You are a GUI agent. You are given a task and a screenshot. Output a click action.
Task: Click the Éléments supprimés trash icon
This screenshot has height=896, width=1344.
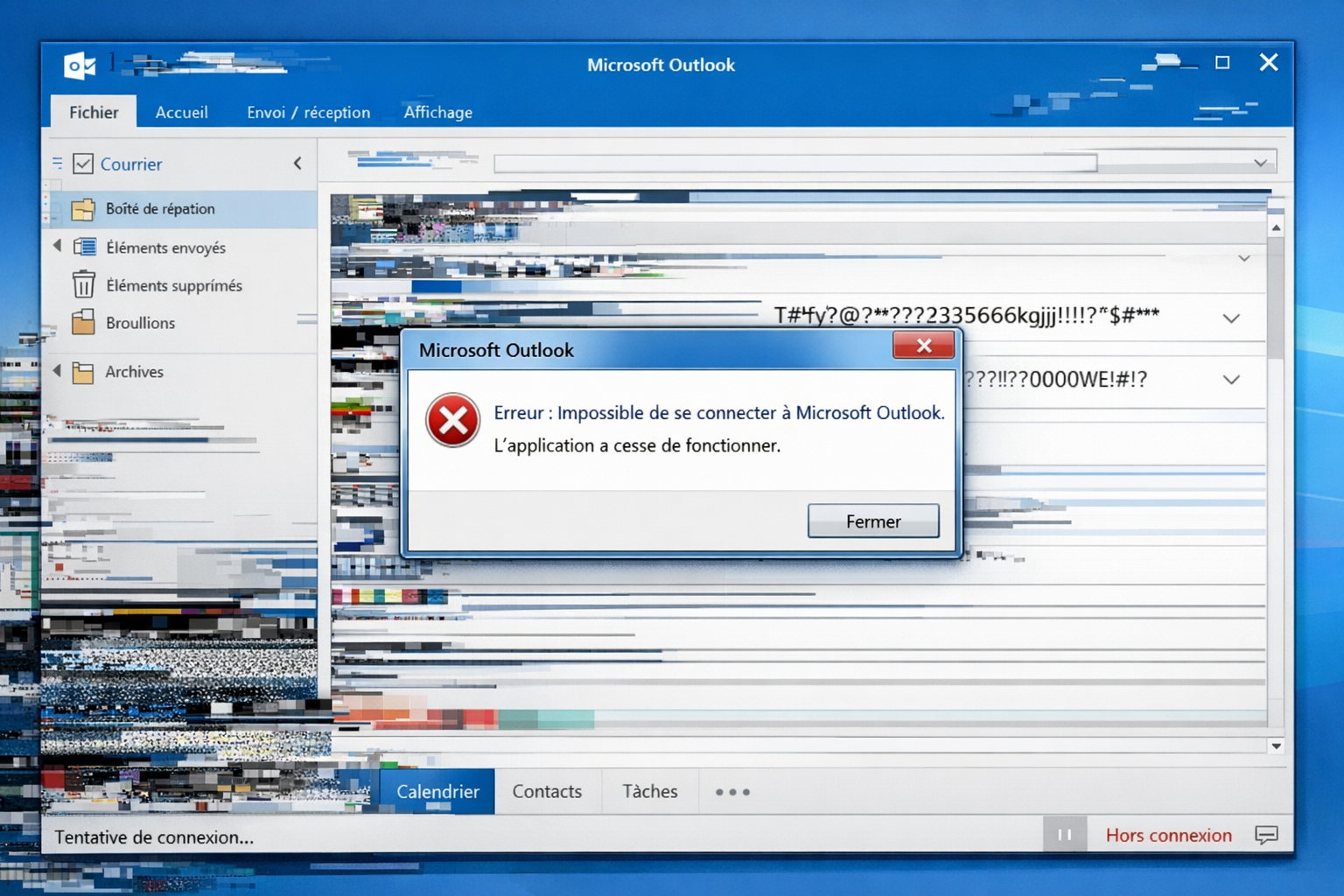click(83, 285)
